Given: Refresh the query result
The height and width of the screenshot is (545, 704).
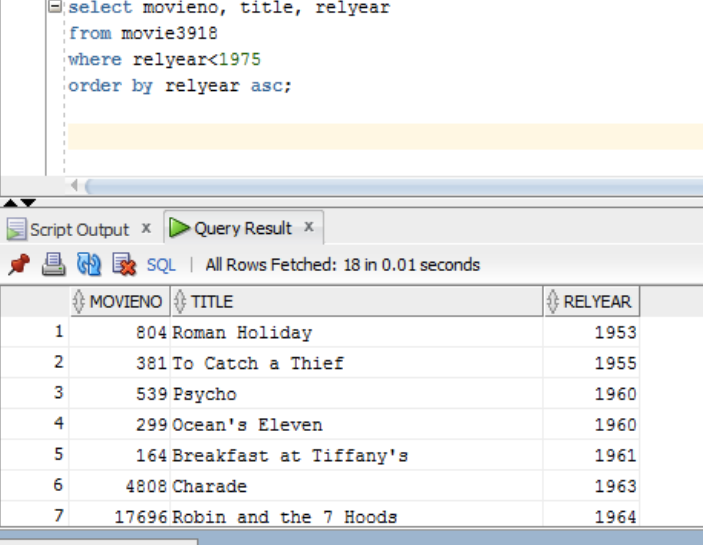Looking at the screenshot, I should [x=89, y=264].
